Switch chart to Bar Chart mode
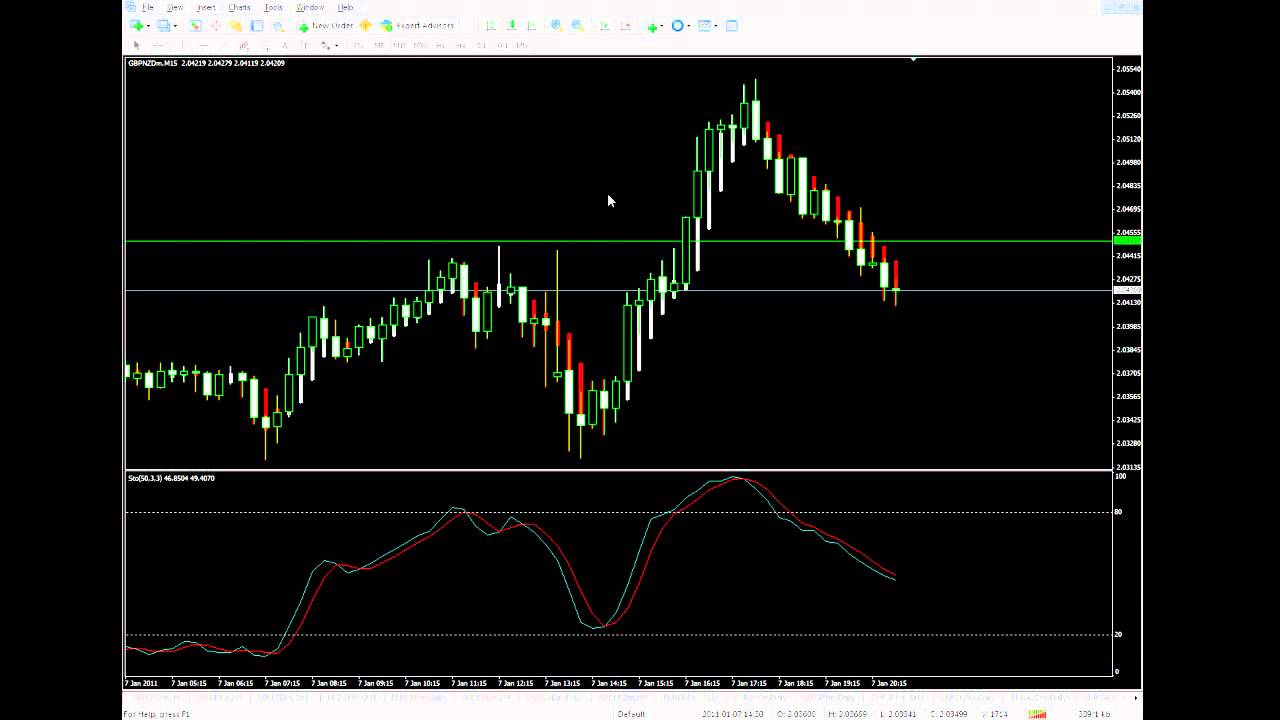Screen dimensions: 1280x720 coord(490,25)
